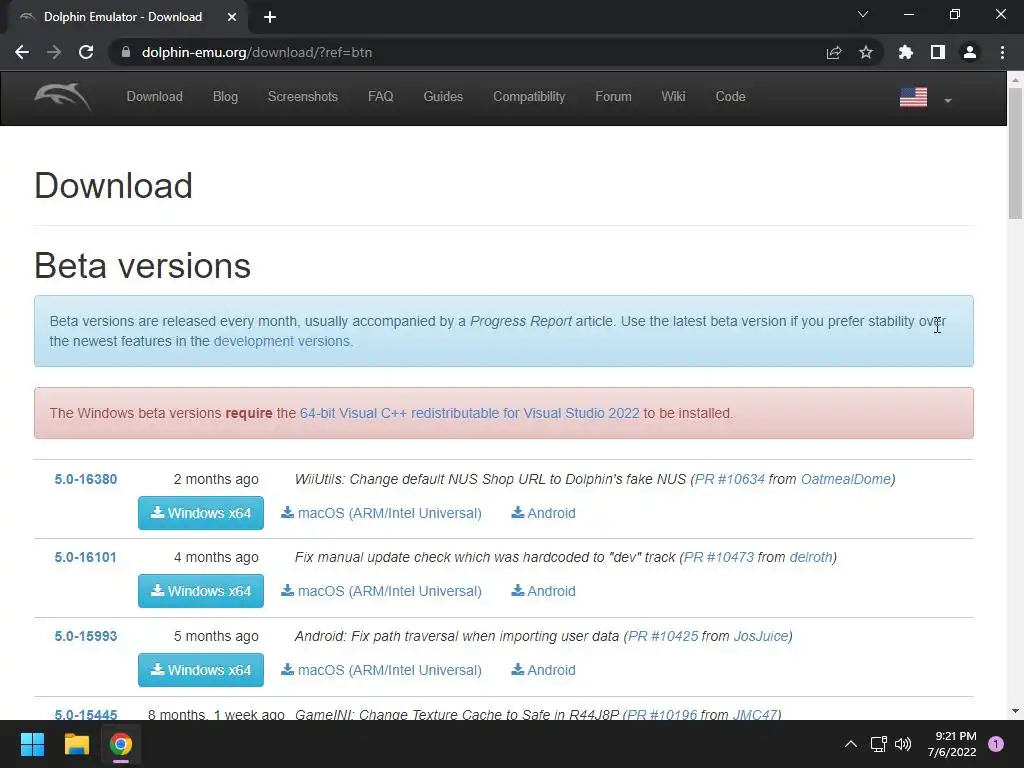Viewport: 1024px width, 768px height.
Task: Open the notification badge in the taskbar
Action: 995,744
